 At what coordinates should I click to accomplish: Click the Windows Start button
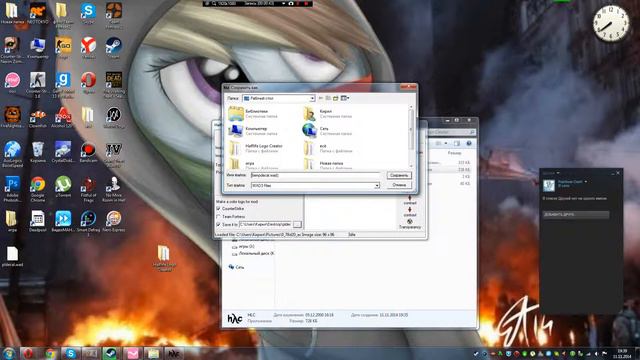tap(9, 353)
